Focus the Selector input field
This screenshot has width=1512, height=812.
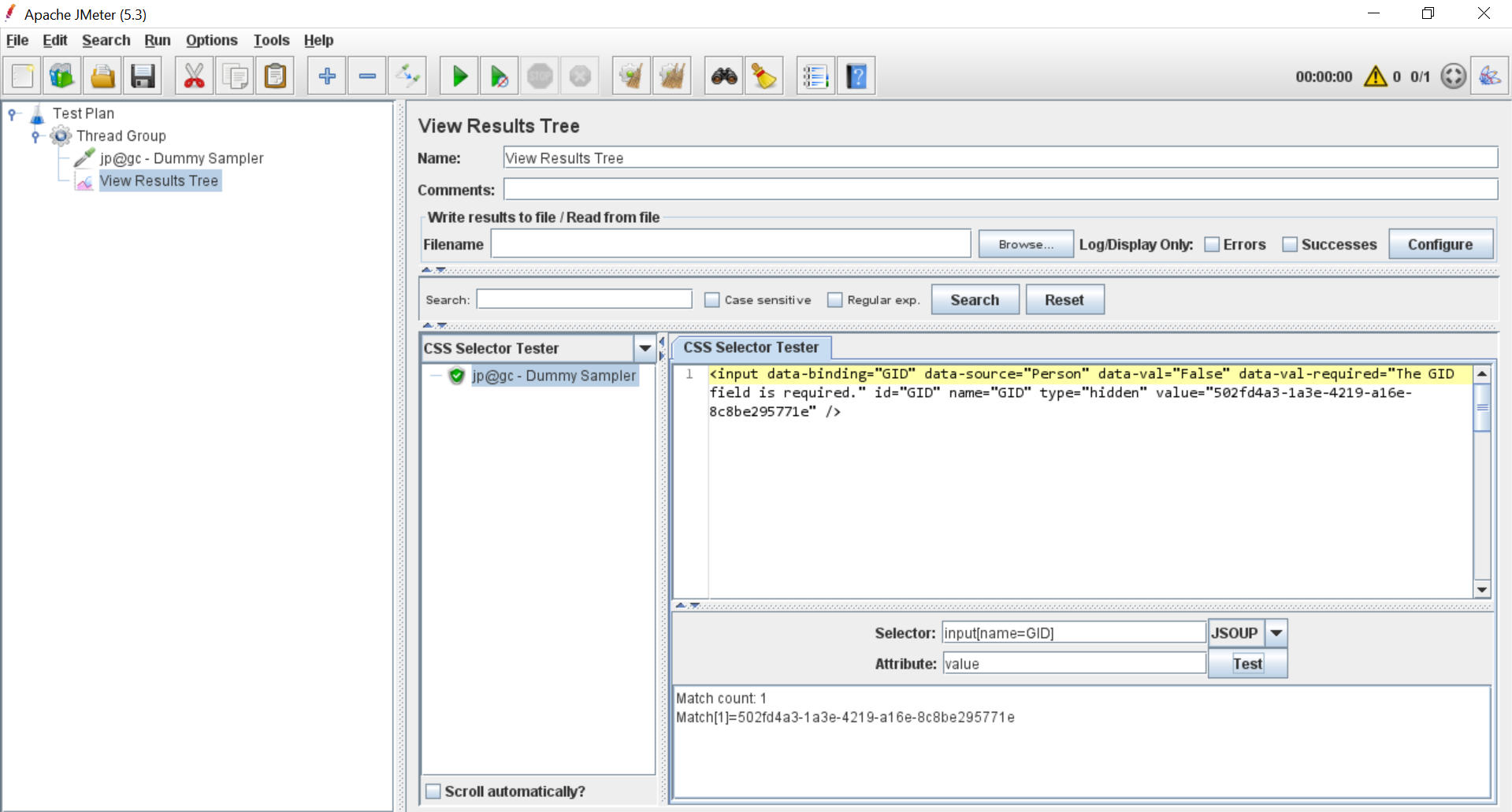1074,632
